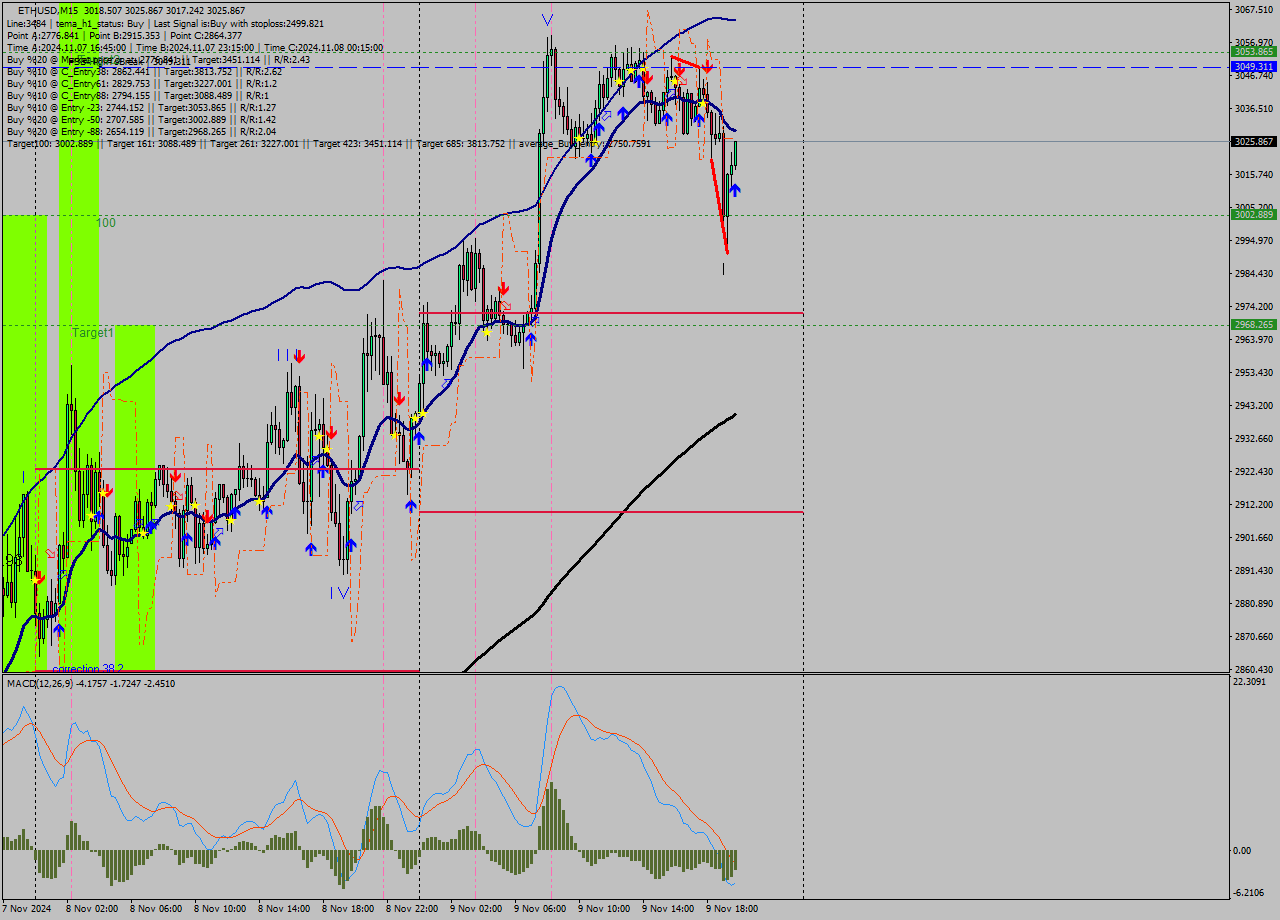The image size is (1280, 920).
Task: Click the MACD scale value -6.2106
Action: click(x=1250, y=892)
